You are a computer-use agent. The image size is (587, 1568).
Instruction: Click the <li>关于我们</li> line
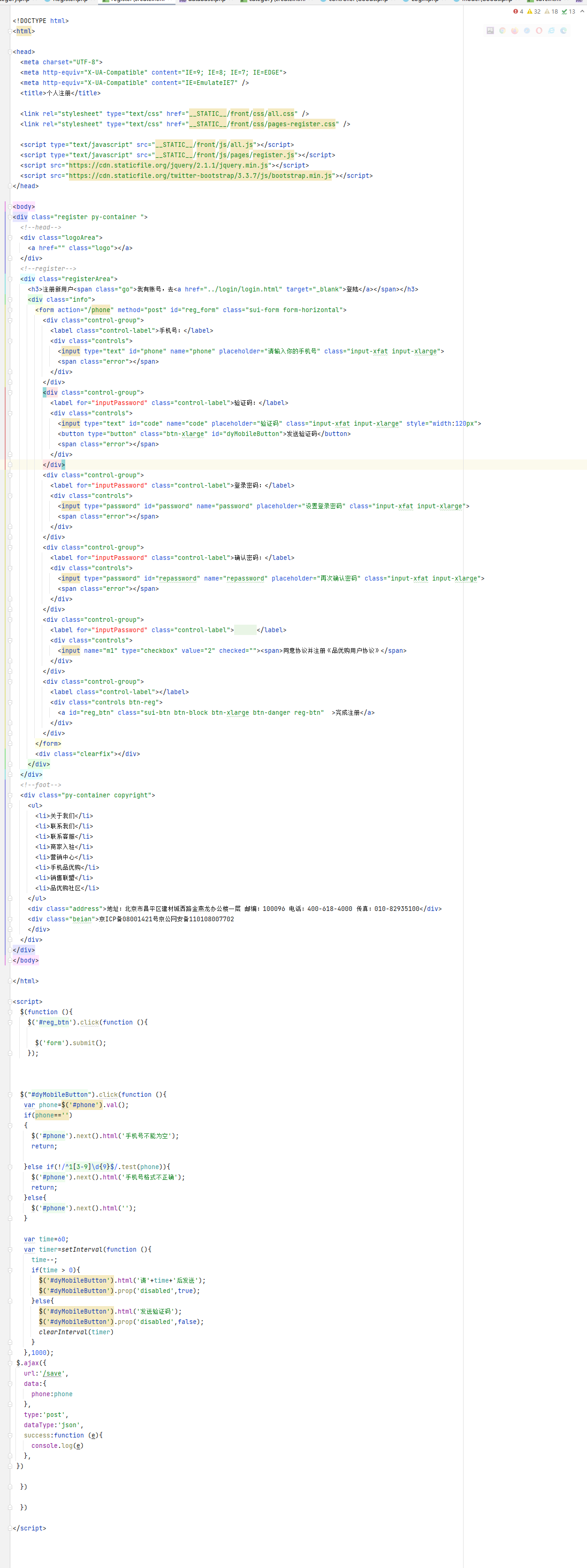point(64,817)
